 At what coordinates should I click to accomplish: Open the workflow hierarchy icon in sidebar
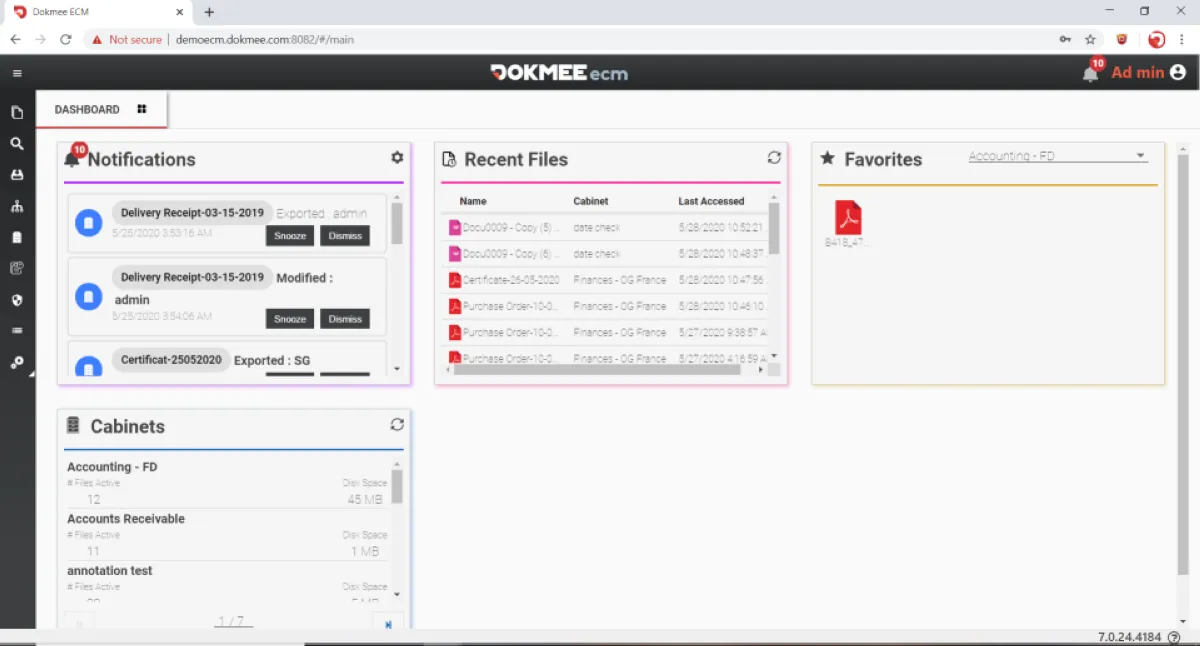(x=17, y=207)
